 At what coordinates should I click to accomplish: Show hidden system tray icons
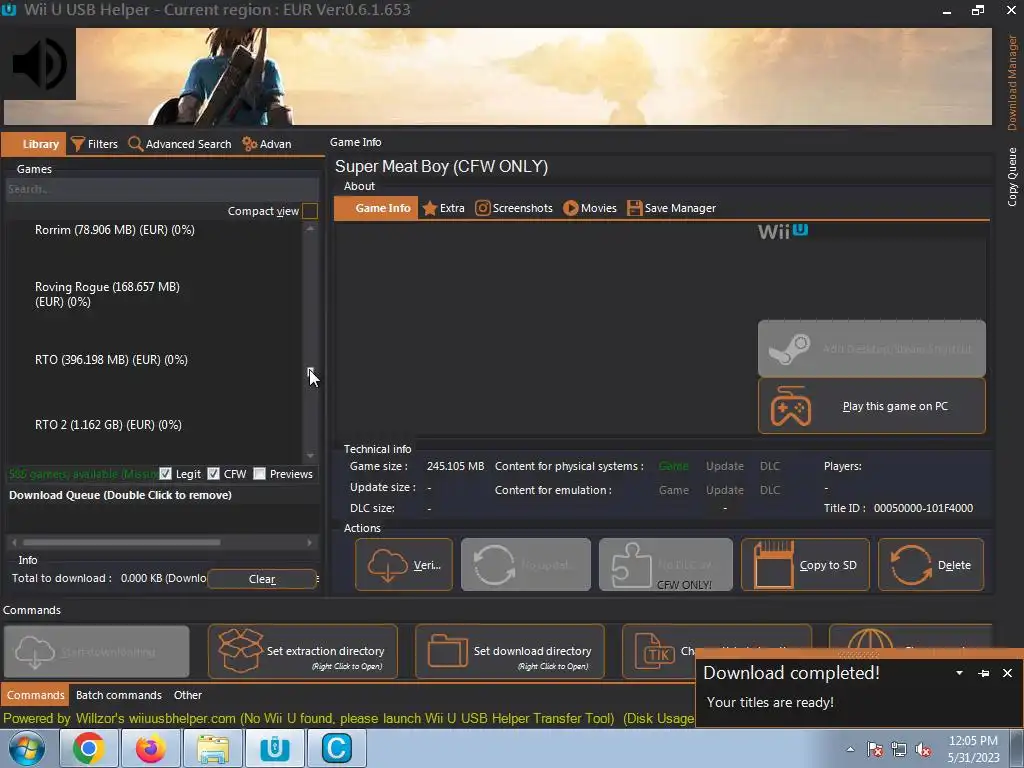[x=850, y=749]
